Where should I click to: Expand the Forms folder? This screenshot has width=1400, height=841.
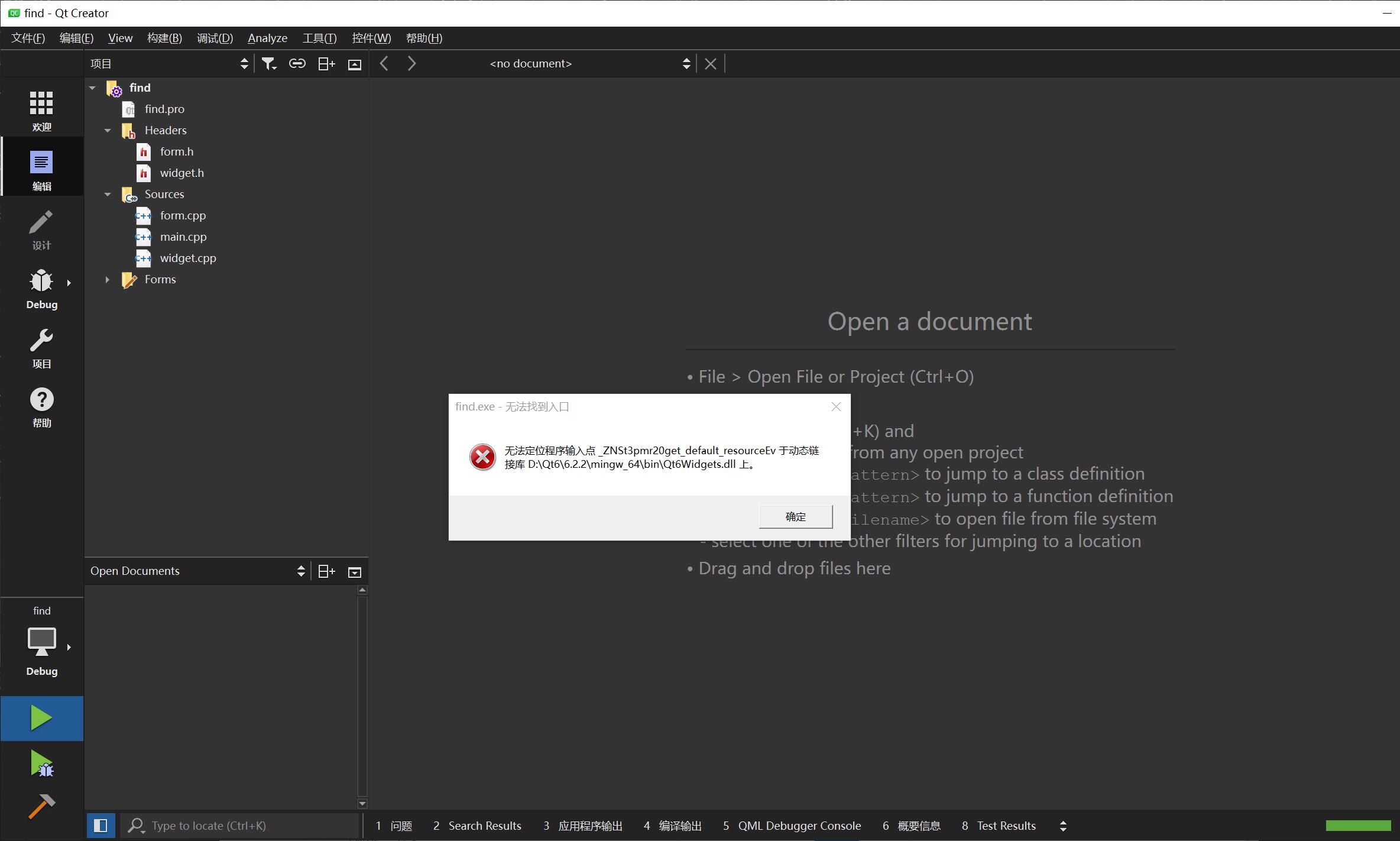pos(108,279)
